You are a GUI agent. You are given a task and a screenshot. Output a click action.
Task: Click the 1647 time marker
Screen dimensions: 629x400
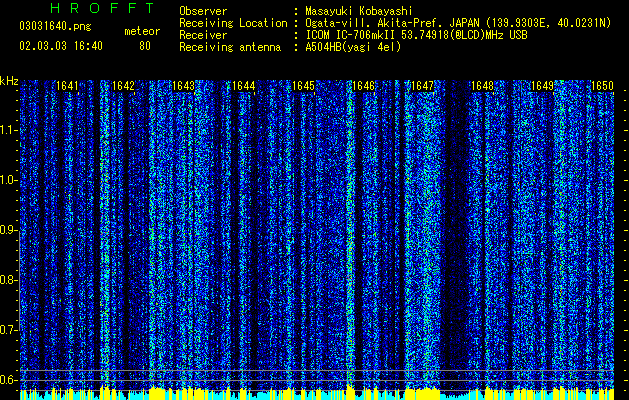[423, 86]
